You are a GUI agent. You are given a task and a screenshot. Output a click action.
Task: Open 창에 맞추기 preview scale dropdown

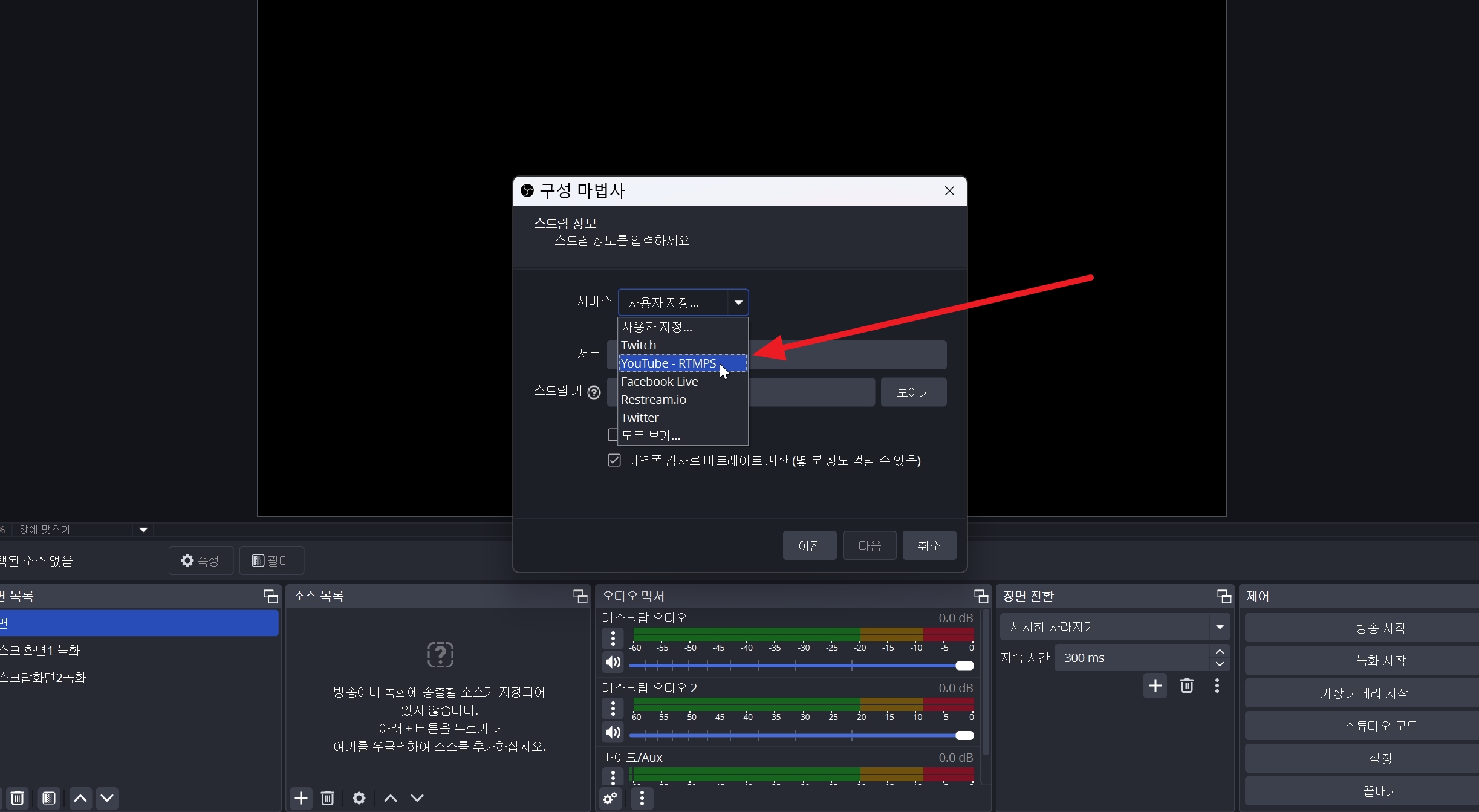(143, 530)
